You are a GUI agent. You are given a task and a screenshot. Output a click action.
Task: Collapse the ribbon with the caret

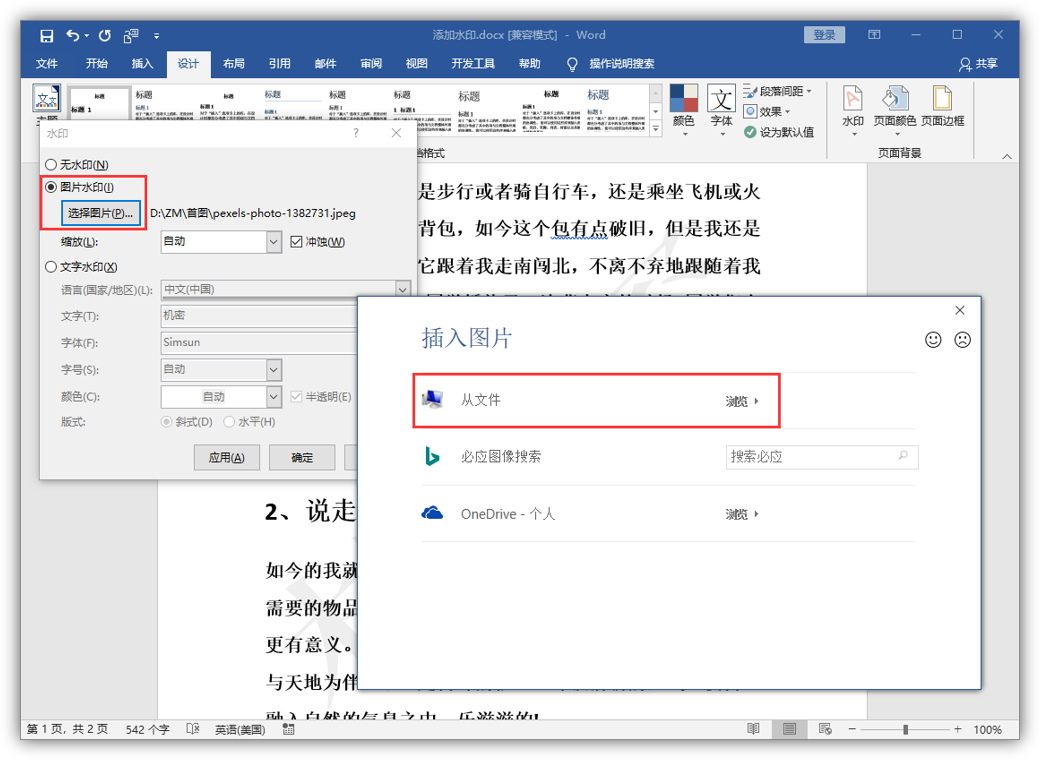[x=1006, y=157]
